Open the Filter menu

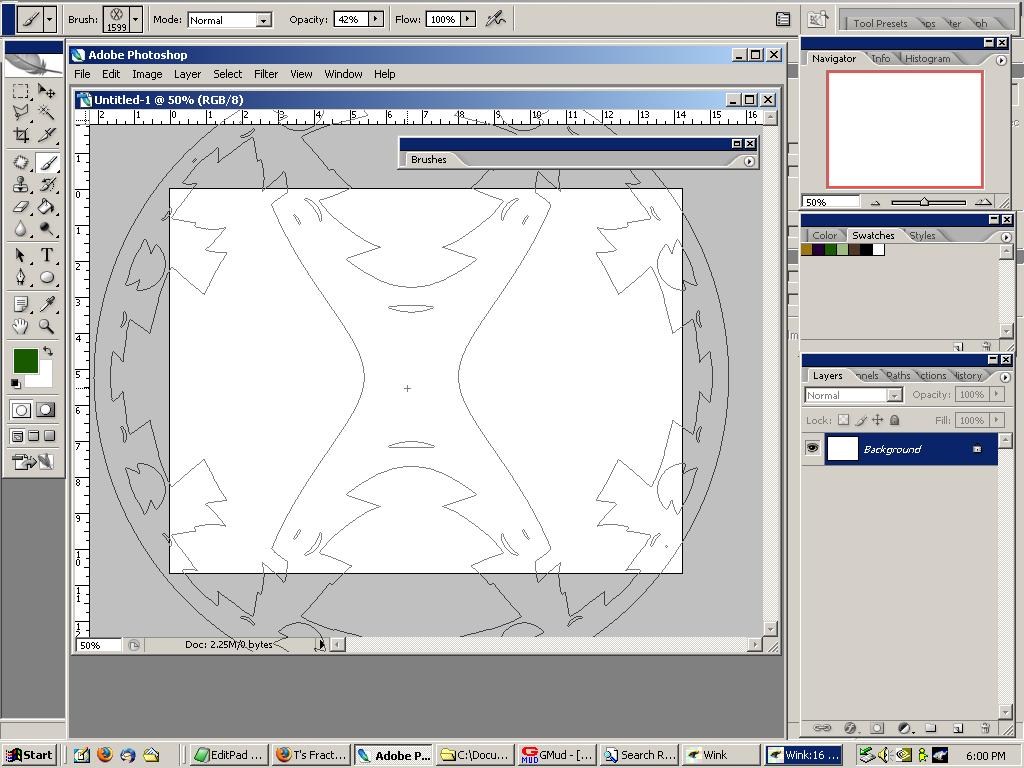(266, 74)
